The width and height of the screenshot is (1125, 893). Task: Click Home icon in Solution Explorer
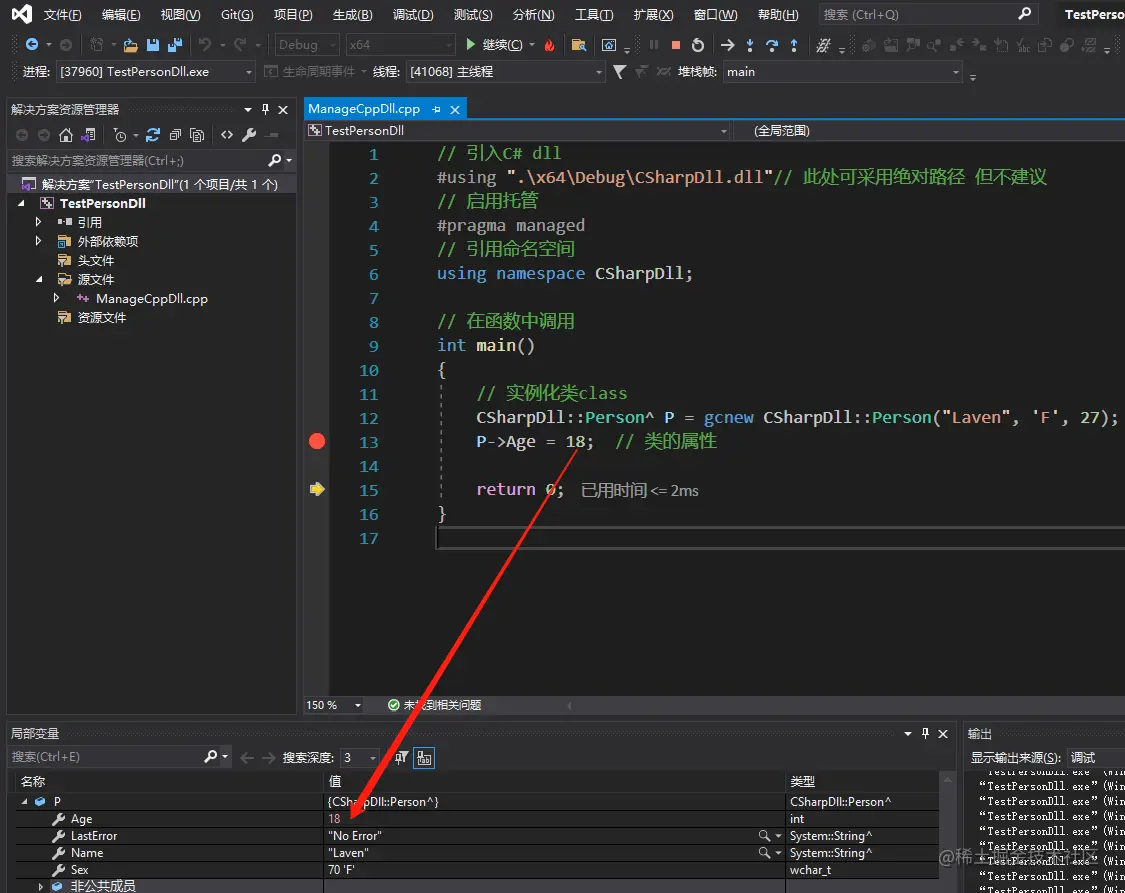click(x=66, y=135)
